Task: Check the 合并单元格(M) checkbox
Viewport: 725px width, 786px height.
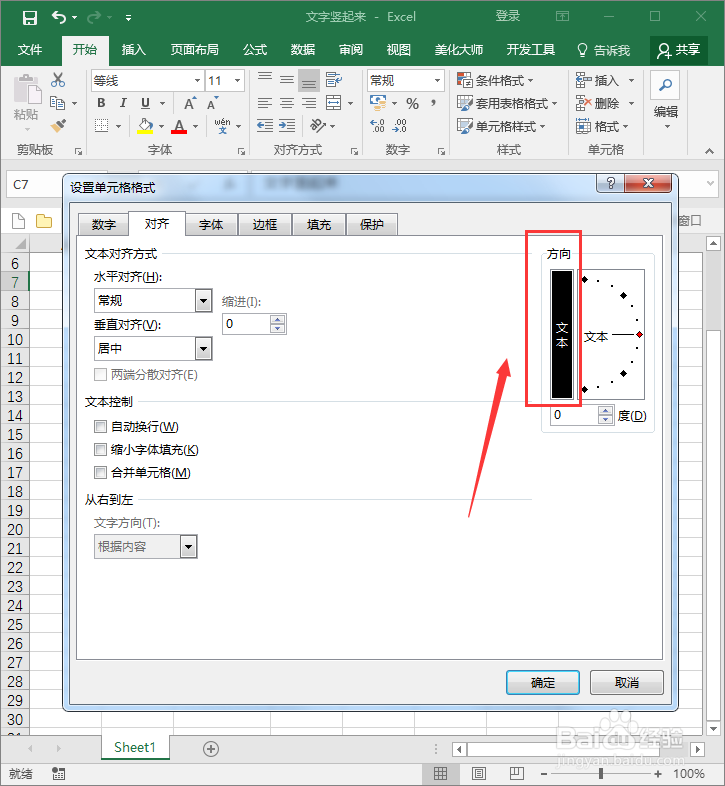Action: (x=100, y=472)
